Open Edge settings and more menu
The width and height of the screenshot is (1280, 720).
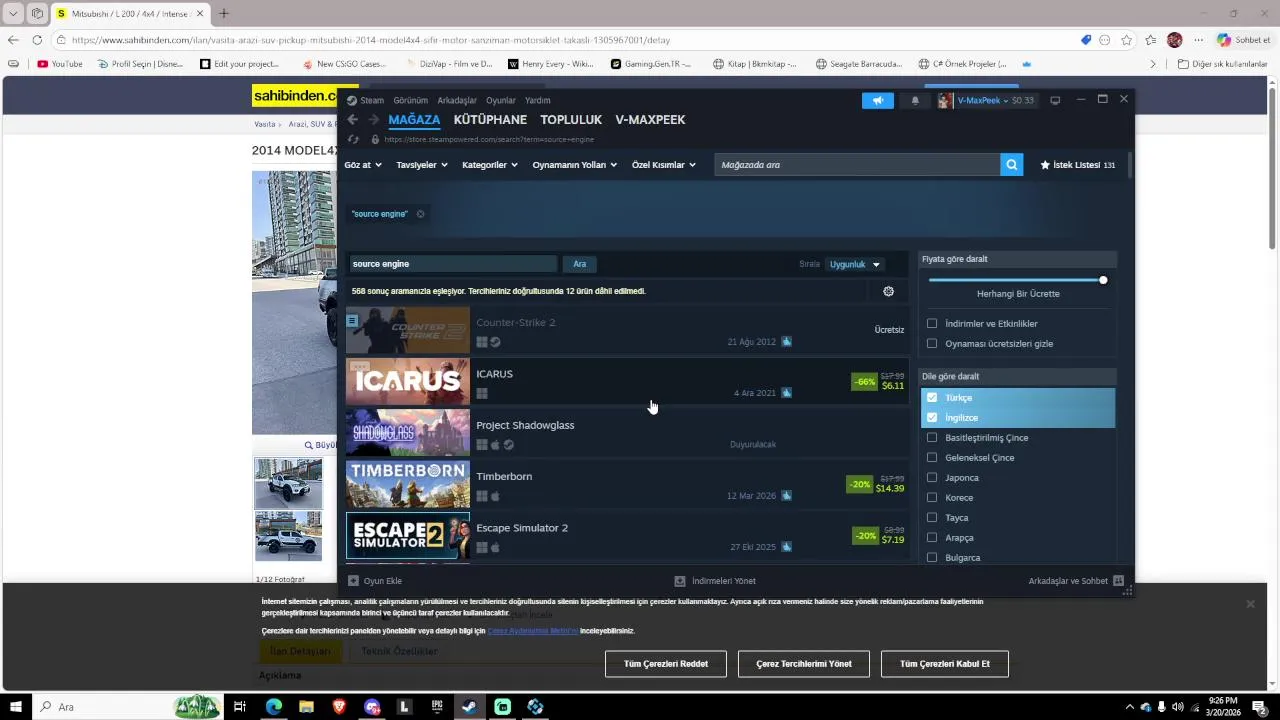click(x=1198, y=40)
